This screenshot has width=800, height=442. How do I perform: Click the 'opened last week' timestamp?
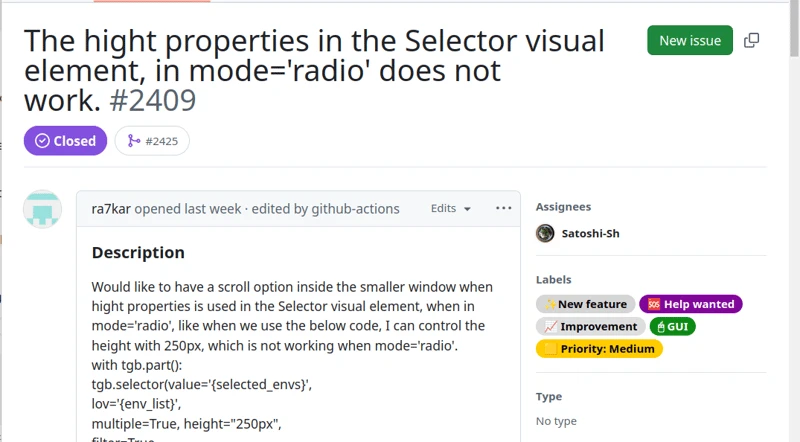(x=188, y=209)
